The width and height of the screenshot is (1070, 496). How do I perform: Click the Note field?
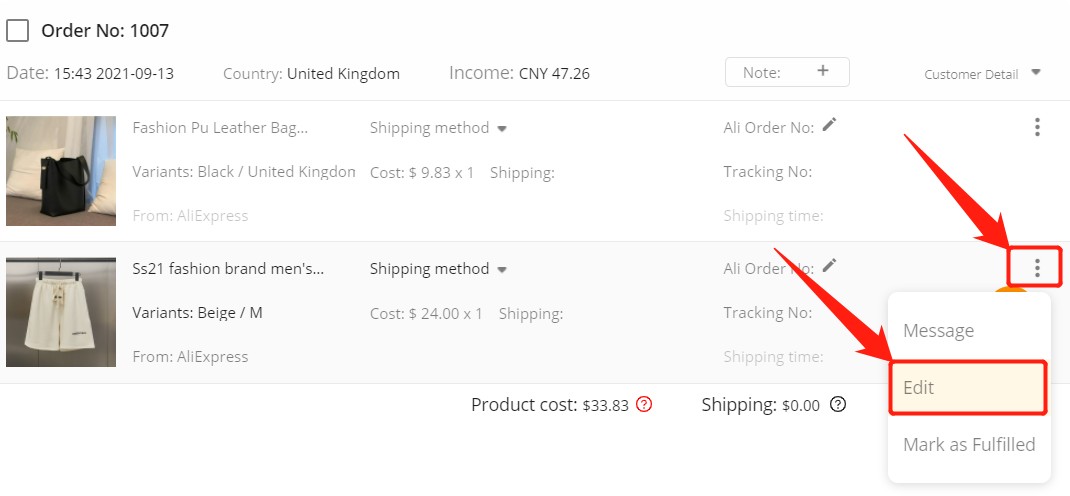787,72
